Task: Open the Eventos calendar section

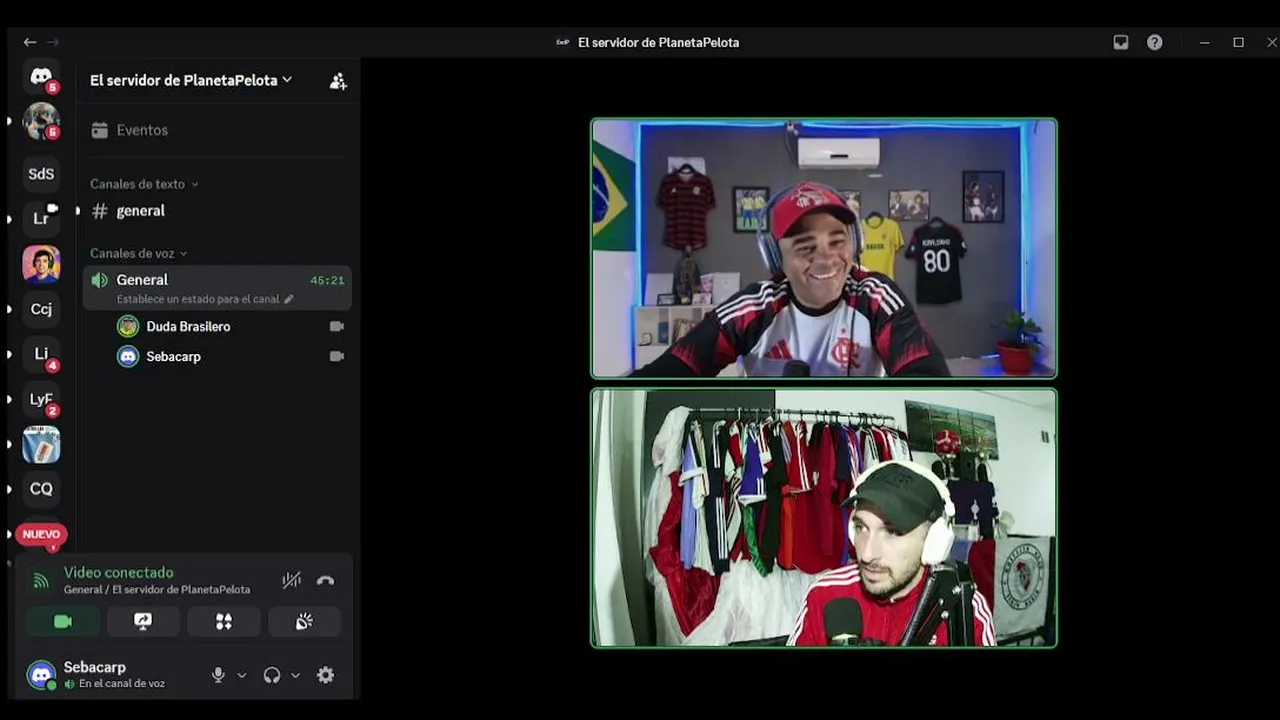Action: point(218,130)
